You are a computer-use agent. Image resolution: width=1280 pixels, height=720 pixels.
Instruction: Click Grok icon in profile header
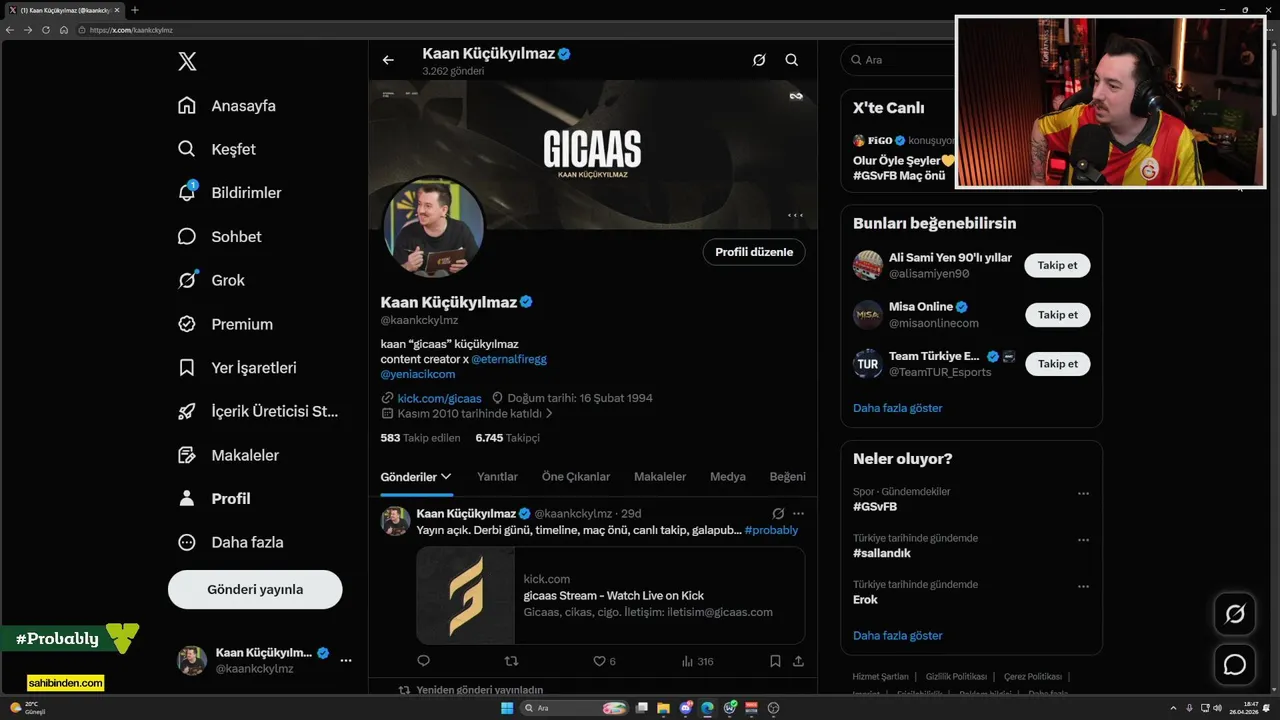[x=759, y=60]
